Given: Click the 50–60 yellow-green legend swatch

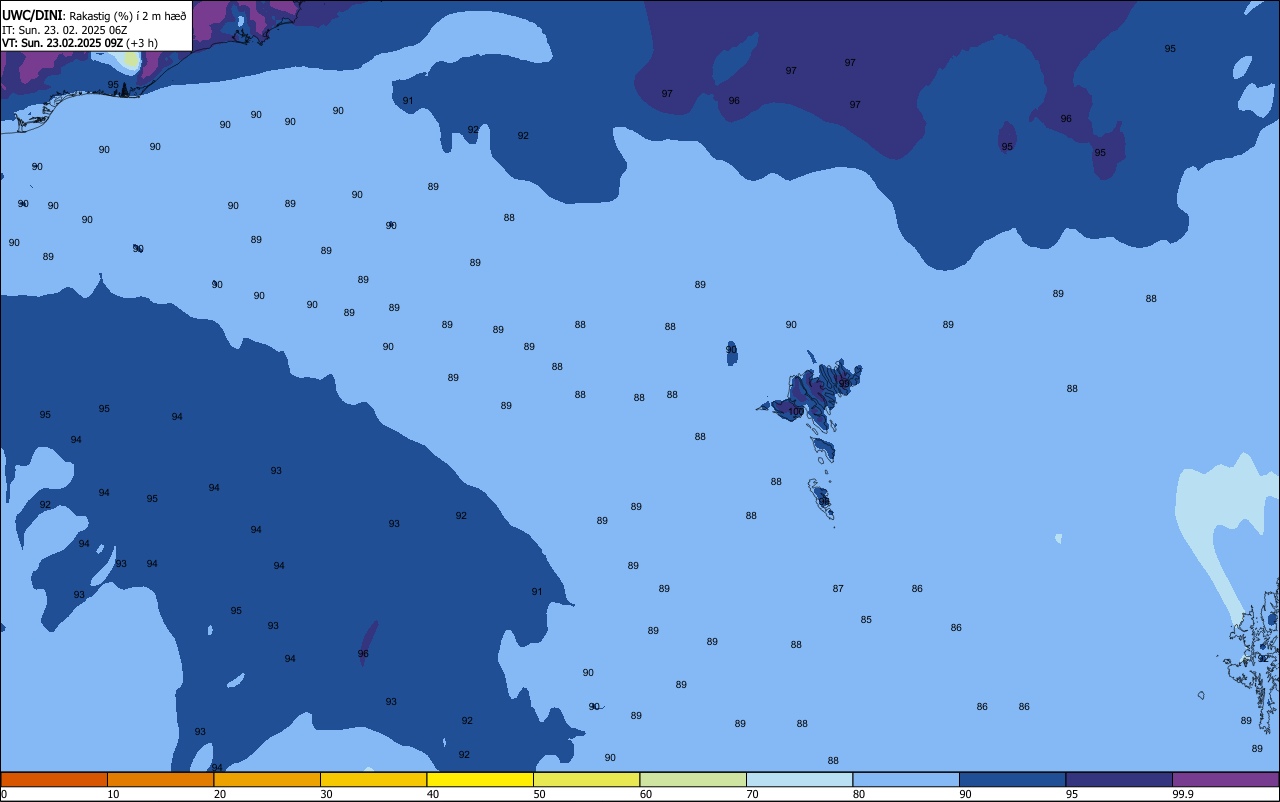Looking at the screenshot, I should point(586,779).
